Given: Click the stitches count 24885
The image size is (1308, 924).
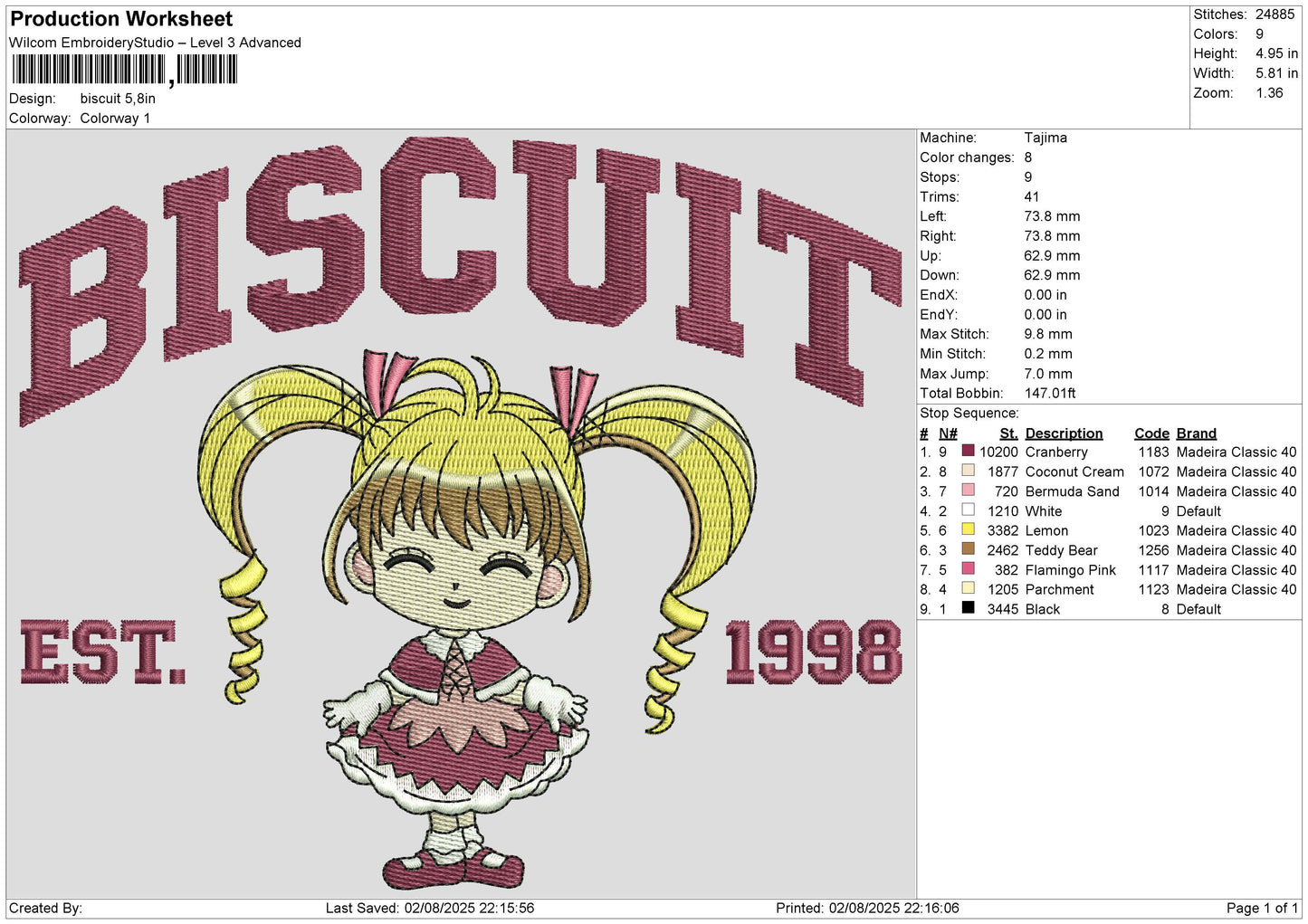Looking at the screenshot, I should coord(1275,14).
